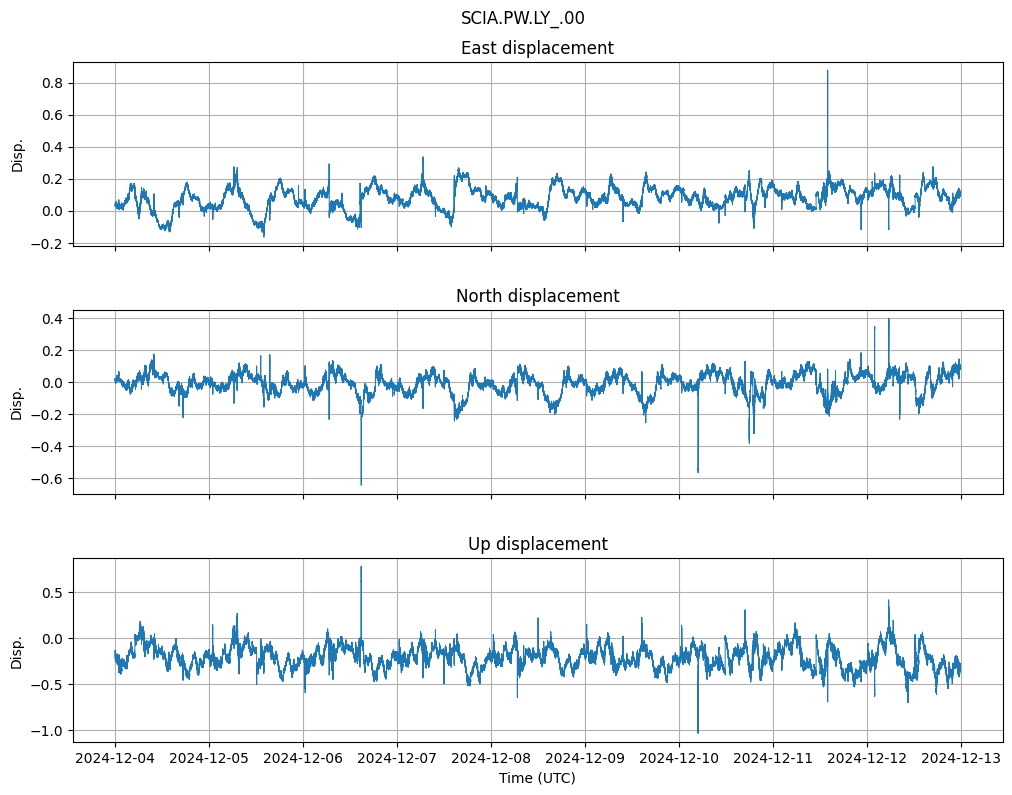Click the 2024-12-10 date tick label
1012x795 pixels.
tap(679, 759)
